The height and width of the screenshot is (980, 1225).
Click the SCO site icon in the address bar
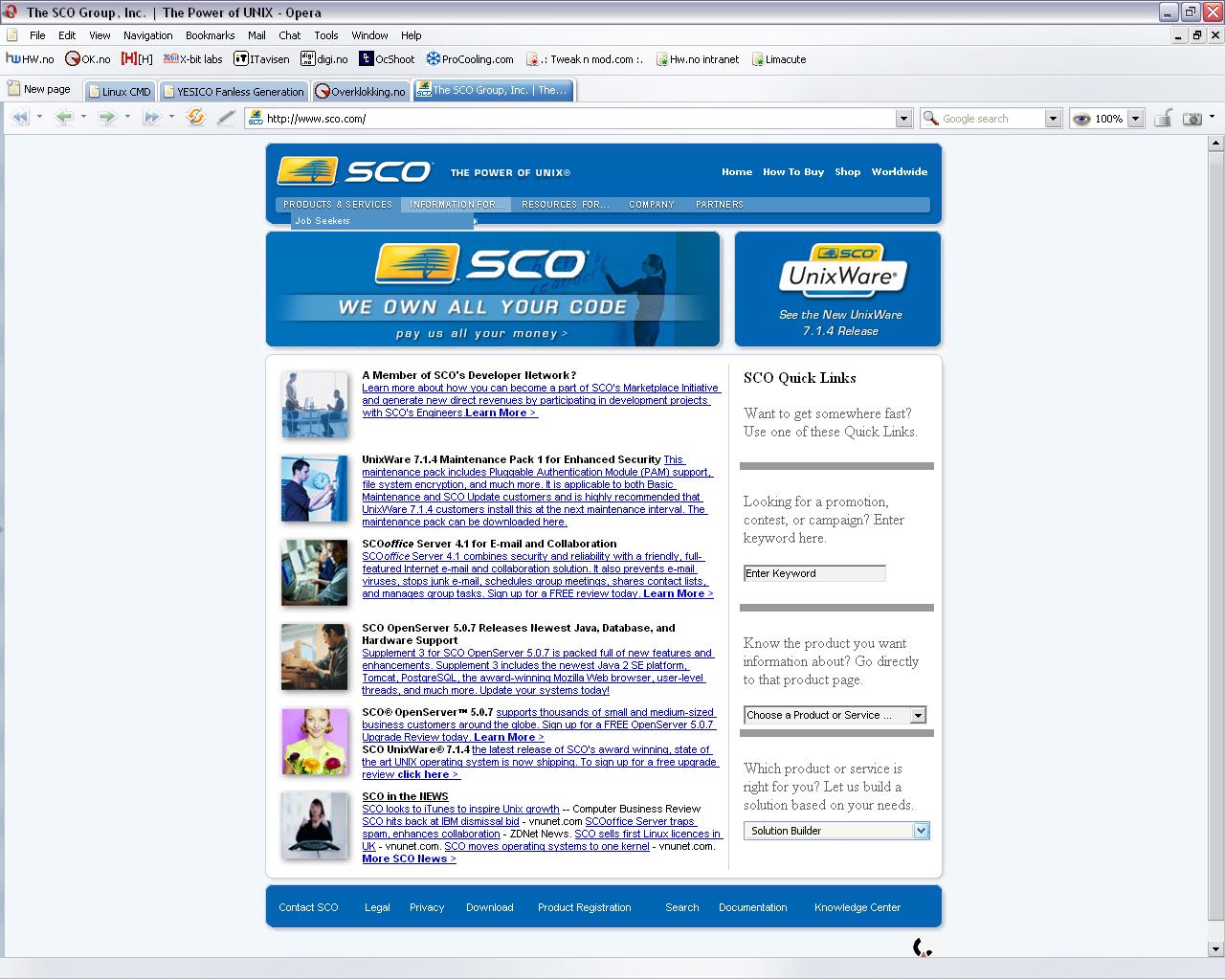tap(255, 119)
